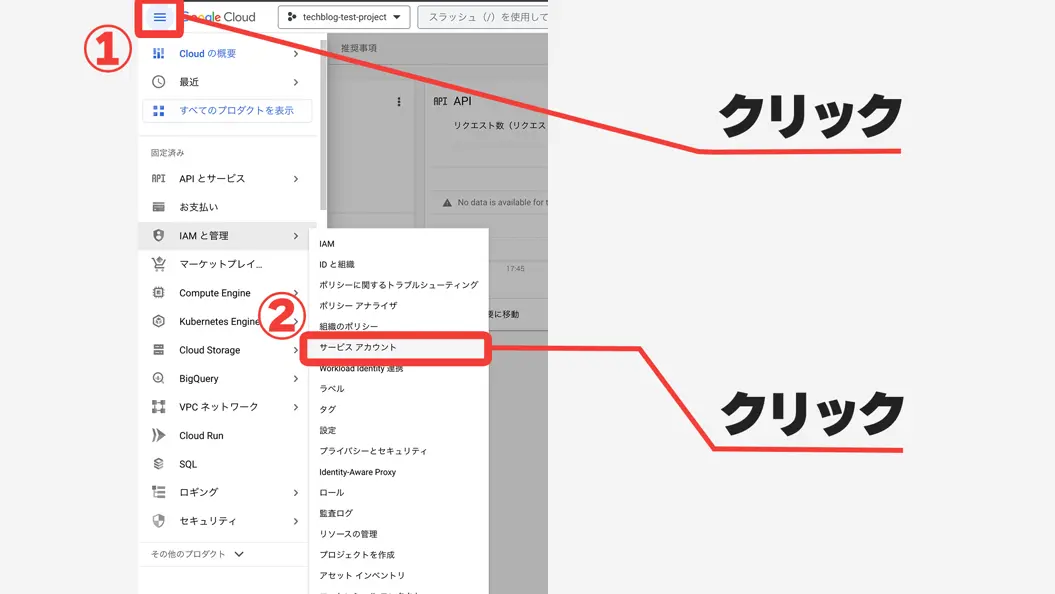The image size is (1055, 594).
Task: Select IAM in the submenu
Action: (x=327, y=244)
